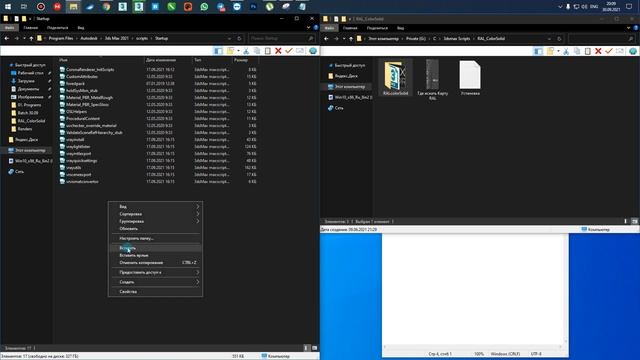640x360 pixels.
Task: Click the globe icon in RAL_ColorSolid window toolbar
Action: tap(633, 51)
